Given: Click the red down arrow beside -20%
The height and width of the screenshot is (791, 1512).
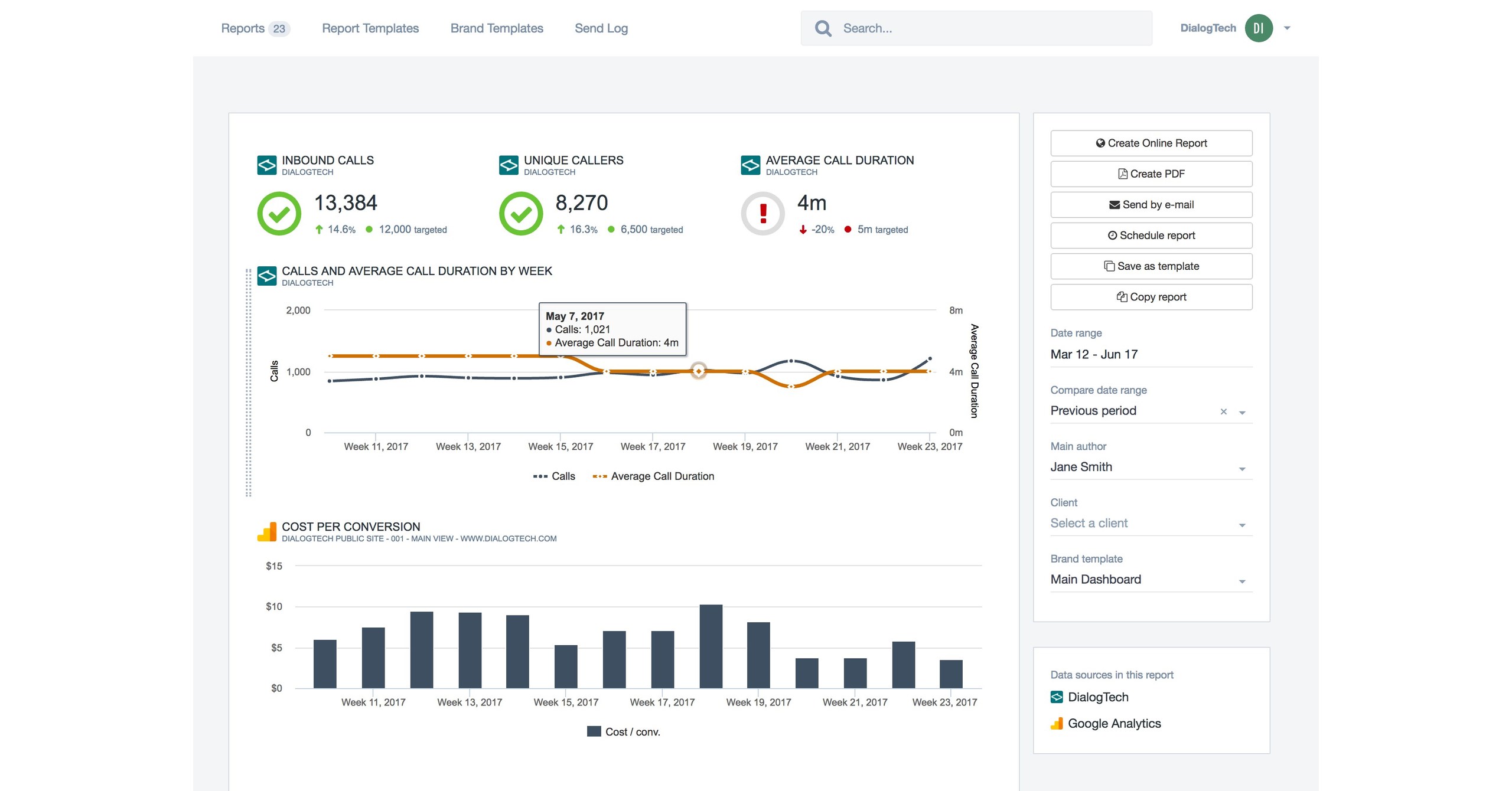Looking at the screenshot, I should click(803, 229).
